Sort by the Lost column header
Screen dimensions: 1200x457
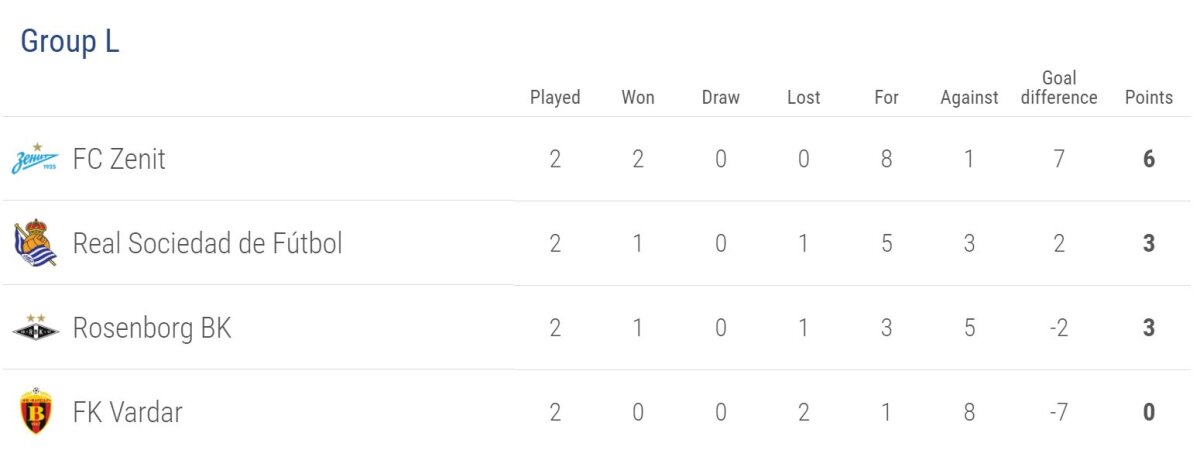pyautogui.click(x=803, y=97)
